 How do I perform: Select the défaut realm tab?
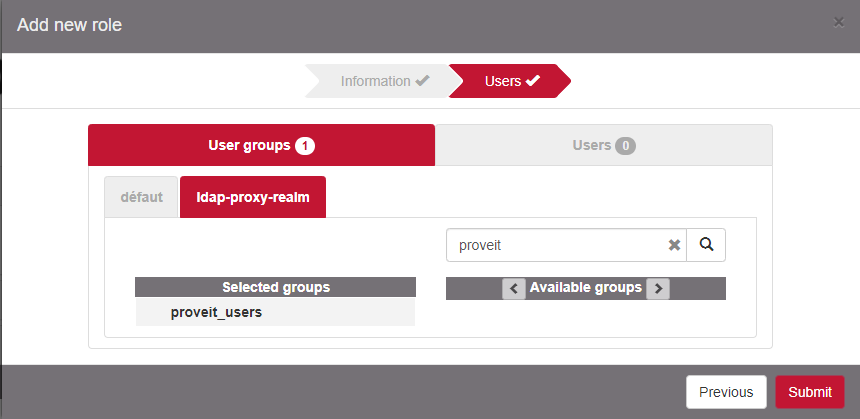click(141, 197)
